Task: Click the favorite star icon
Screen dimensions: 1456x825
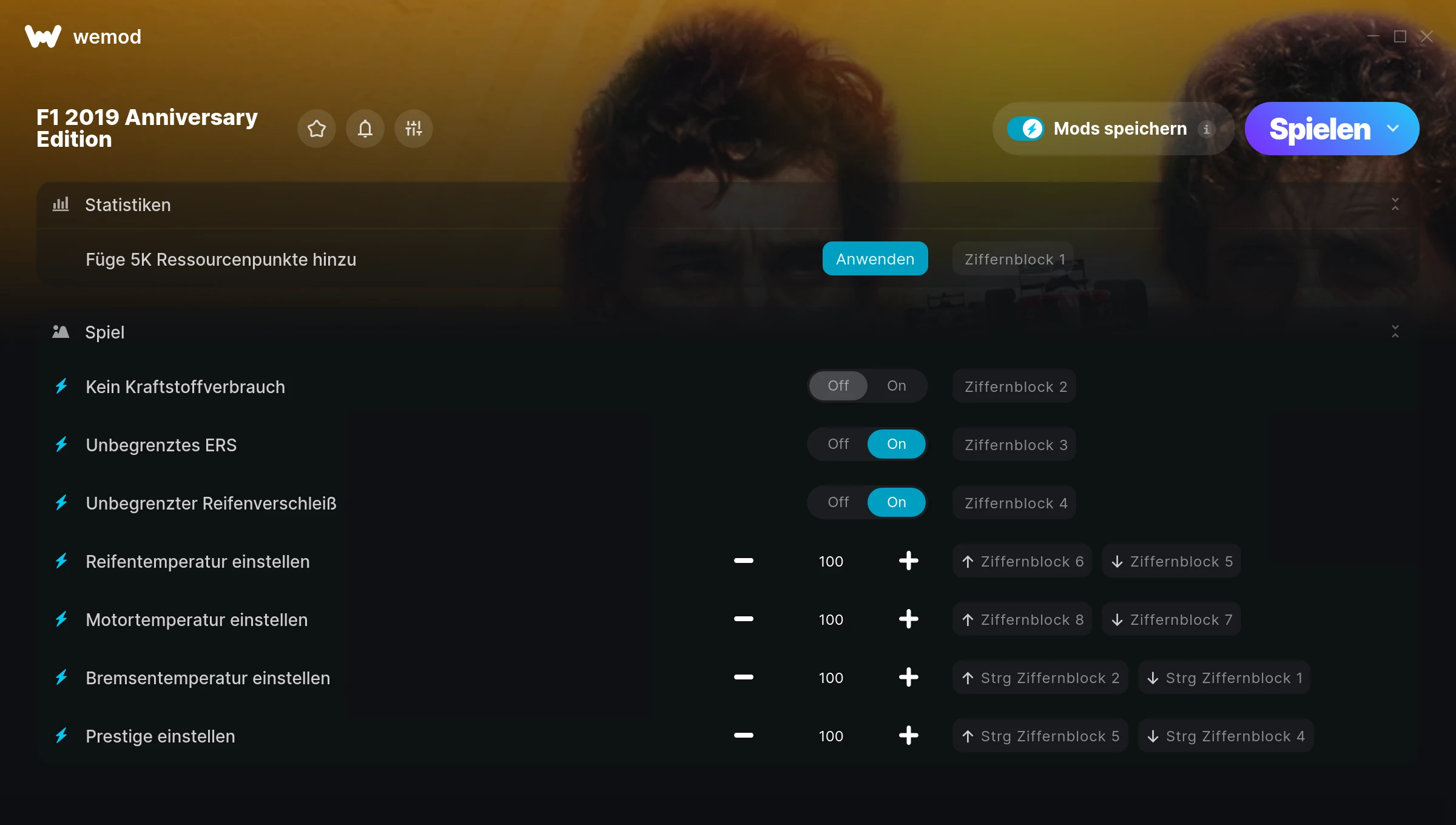Action: [316, 129]
